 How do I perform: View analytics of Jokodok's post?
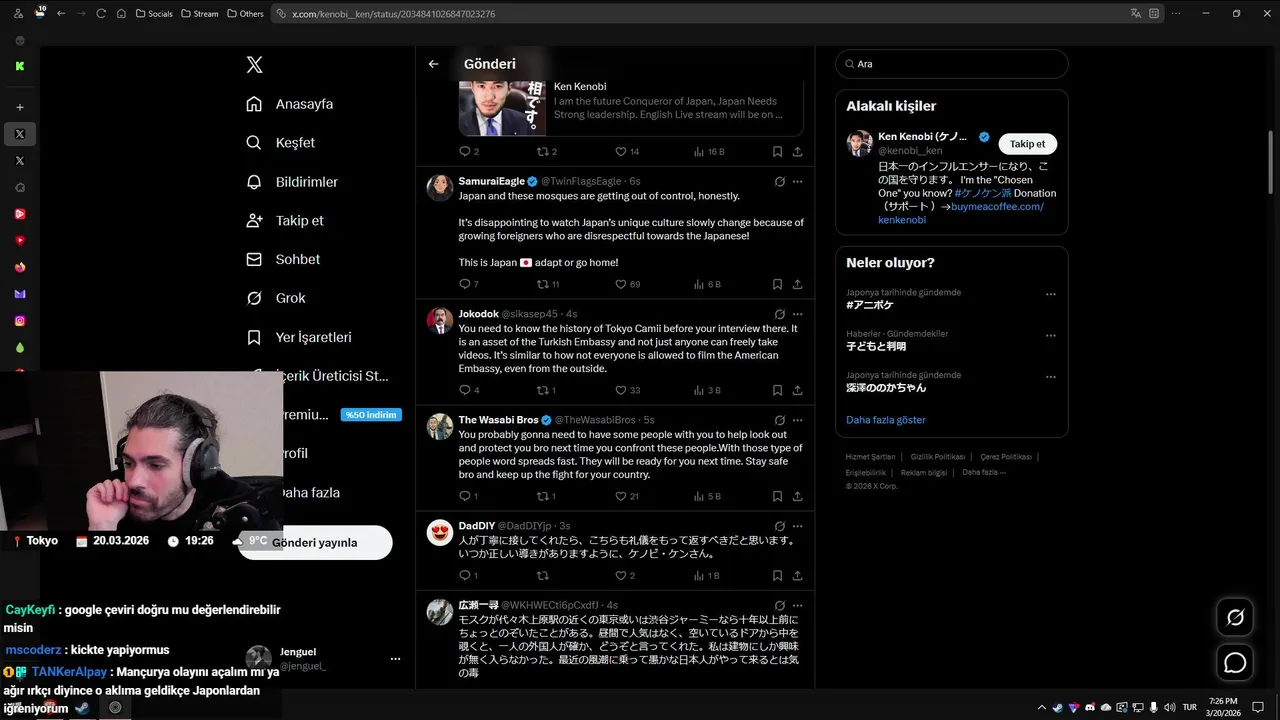click(x=706, y=390)
